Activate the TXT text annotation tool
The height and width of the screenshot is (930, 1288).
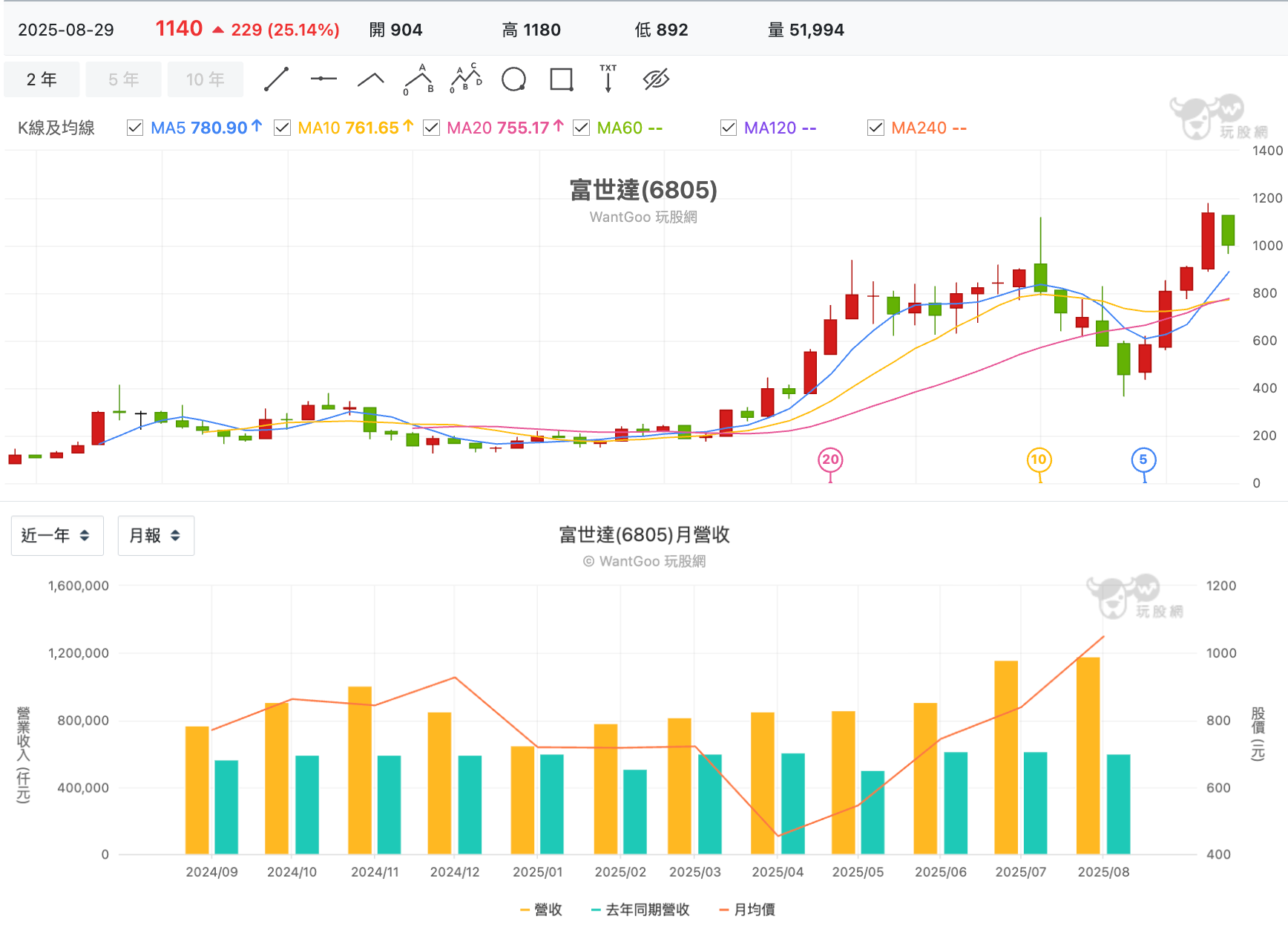point(608,79)
